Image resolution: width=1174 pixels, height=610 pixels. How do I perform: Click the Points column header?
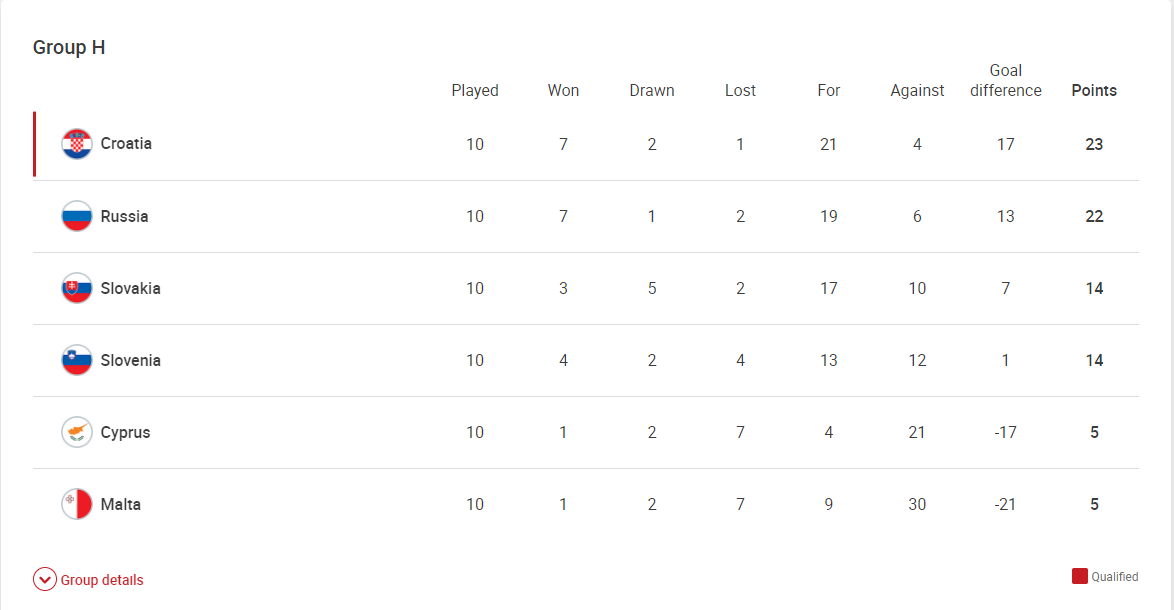[x=1094, y=91]
